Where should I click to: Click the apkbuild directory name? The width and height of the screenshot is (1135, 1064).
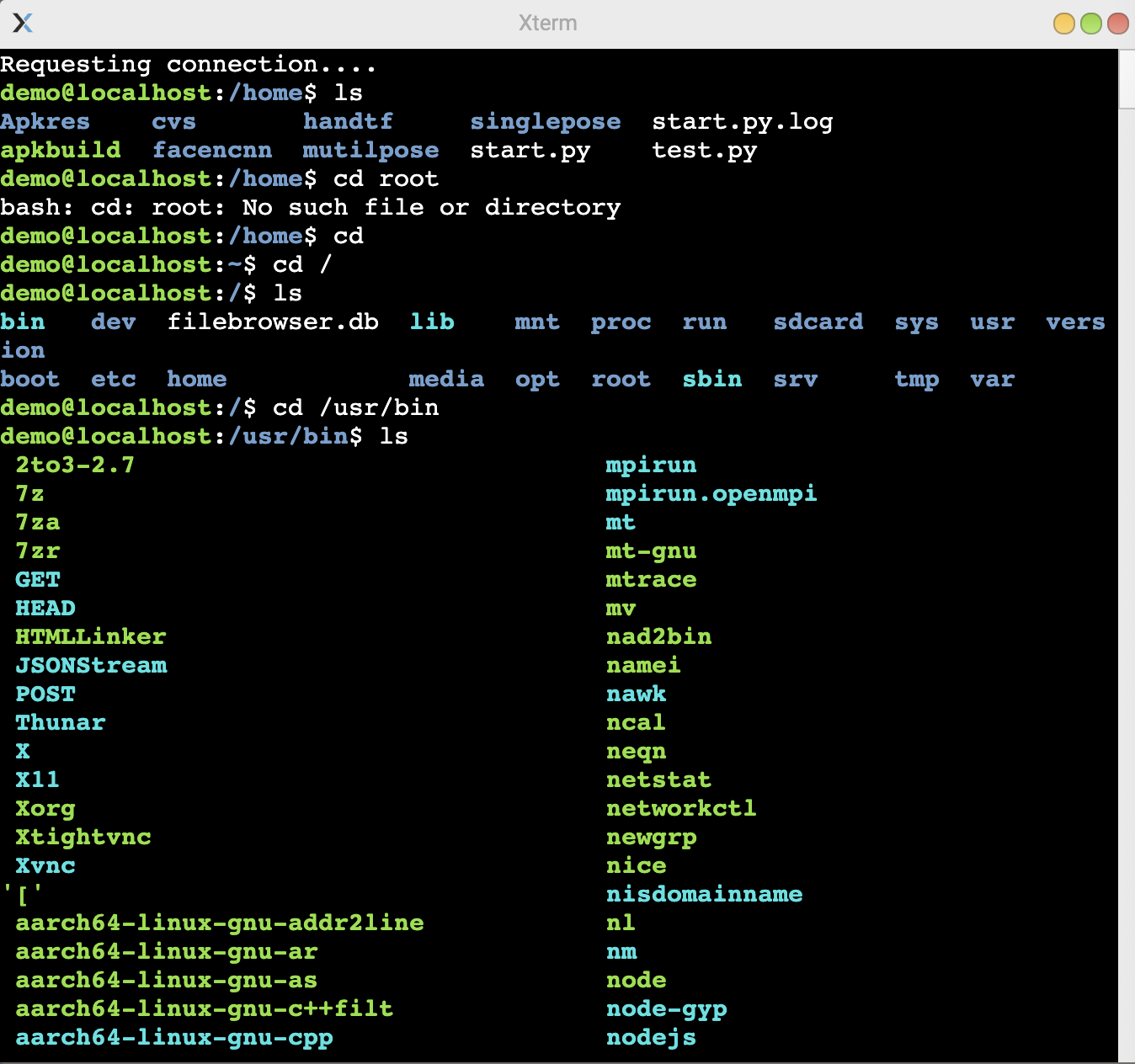(x=61, y=150)
